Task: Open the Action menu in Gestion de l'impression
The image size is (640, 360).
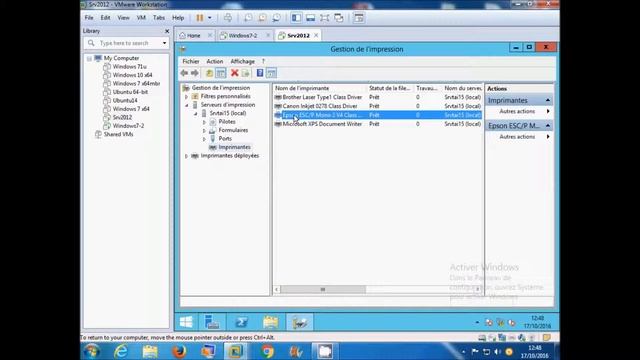Action: click(x=215, y=61)
